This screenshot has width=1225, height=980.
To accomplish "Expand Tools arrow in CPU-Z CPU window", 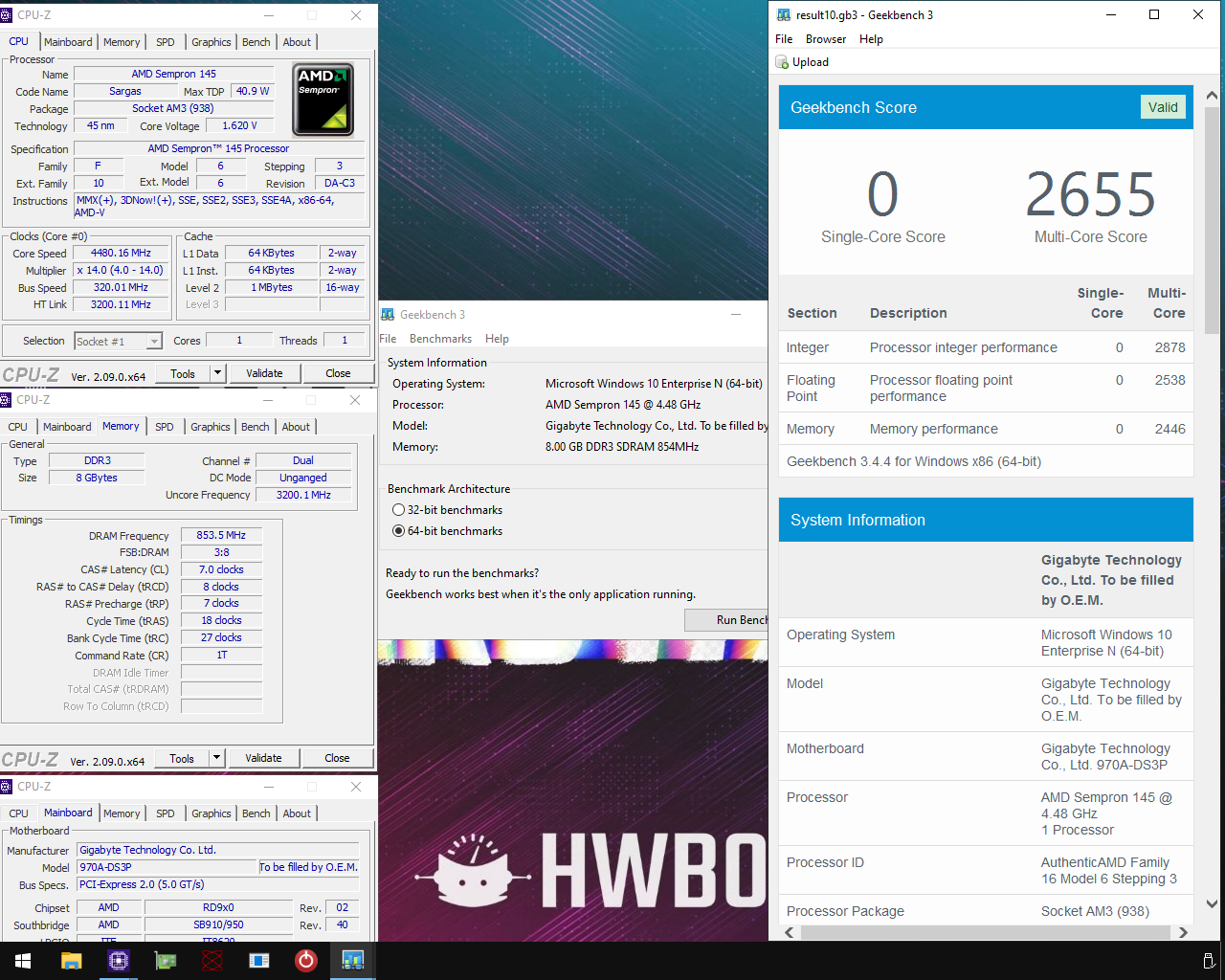I will [218, 373].
